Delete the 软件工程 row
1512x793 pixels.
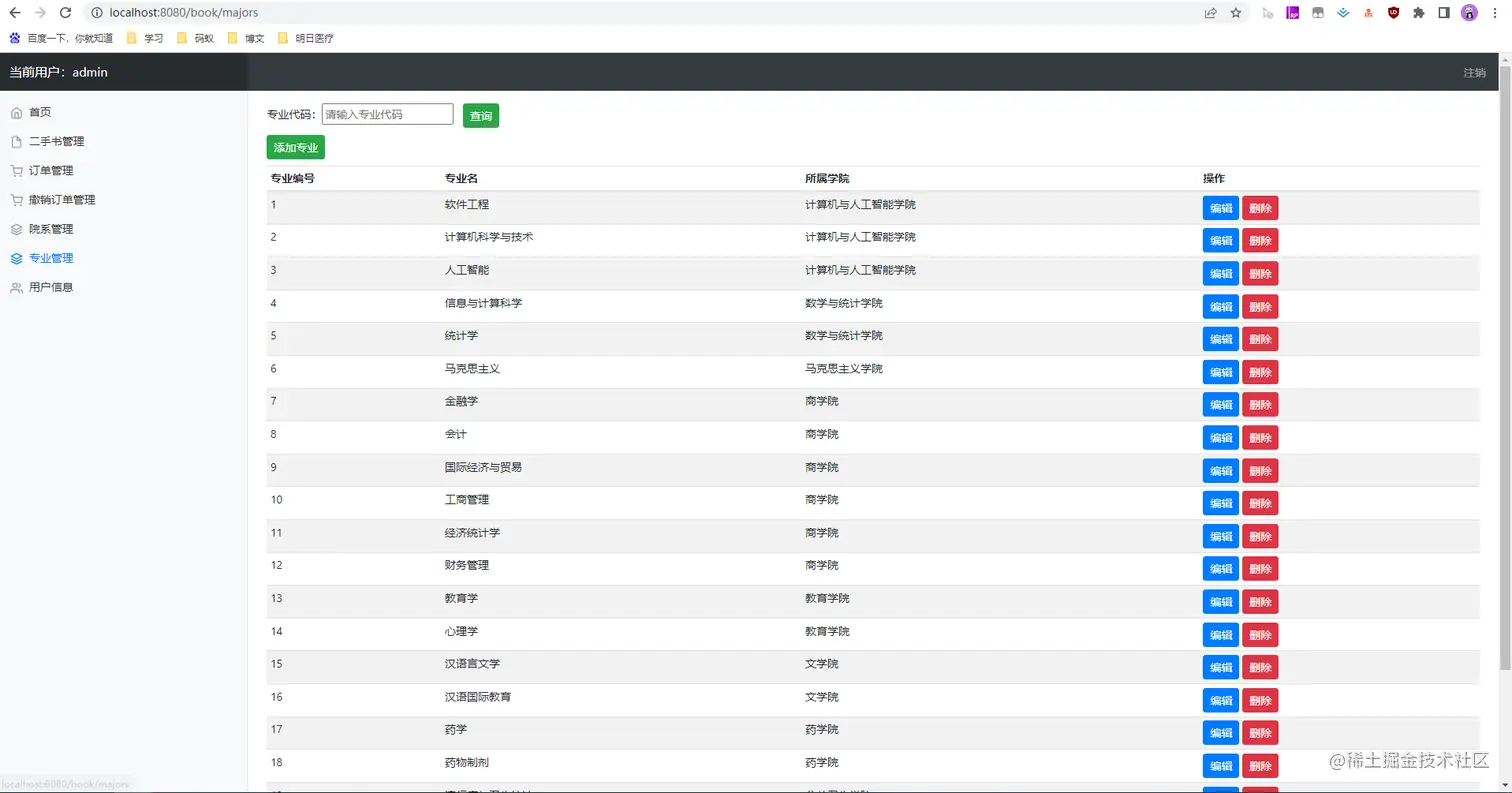pos(1260,208)
